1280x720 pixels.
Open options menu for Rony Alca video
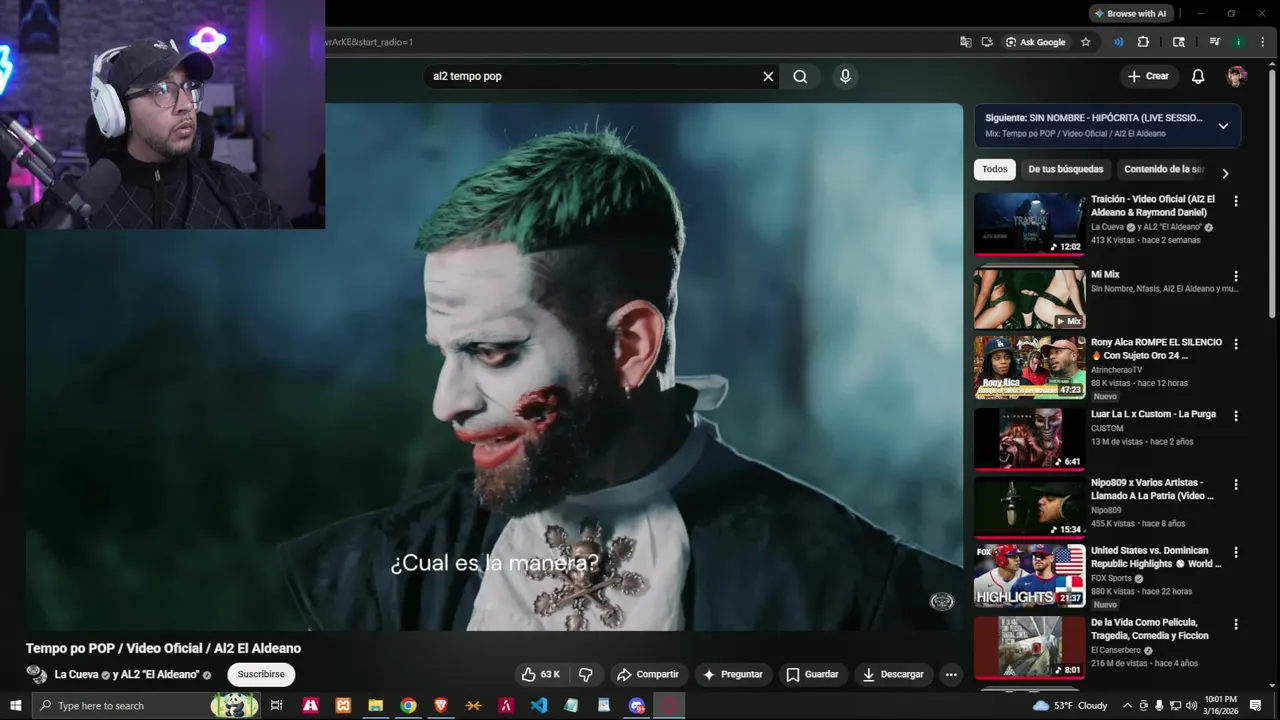click(x=1236, y=344)
